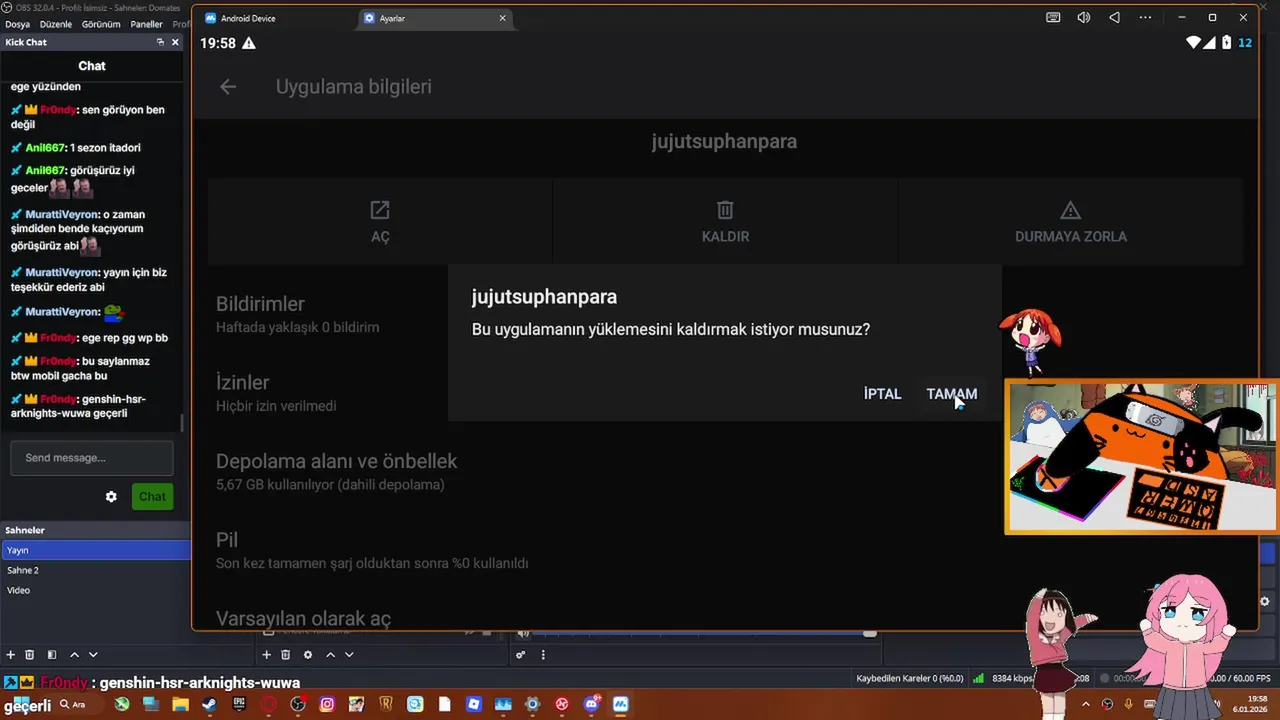Add a new scene with plus icon
Image resolution: width=1280 pixels, height=720 pixels.
(x=11, y=655)
